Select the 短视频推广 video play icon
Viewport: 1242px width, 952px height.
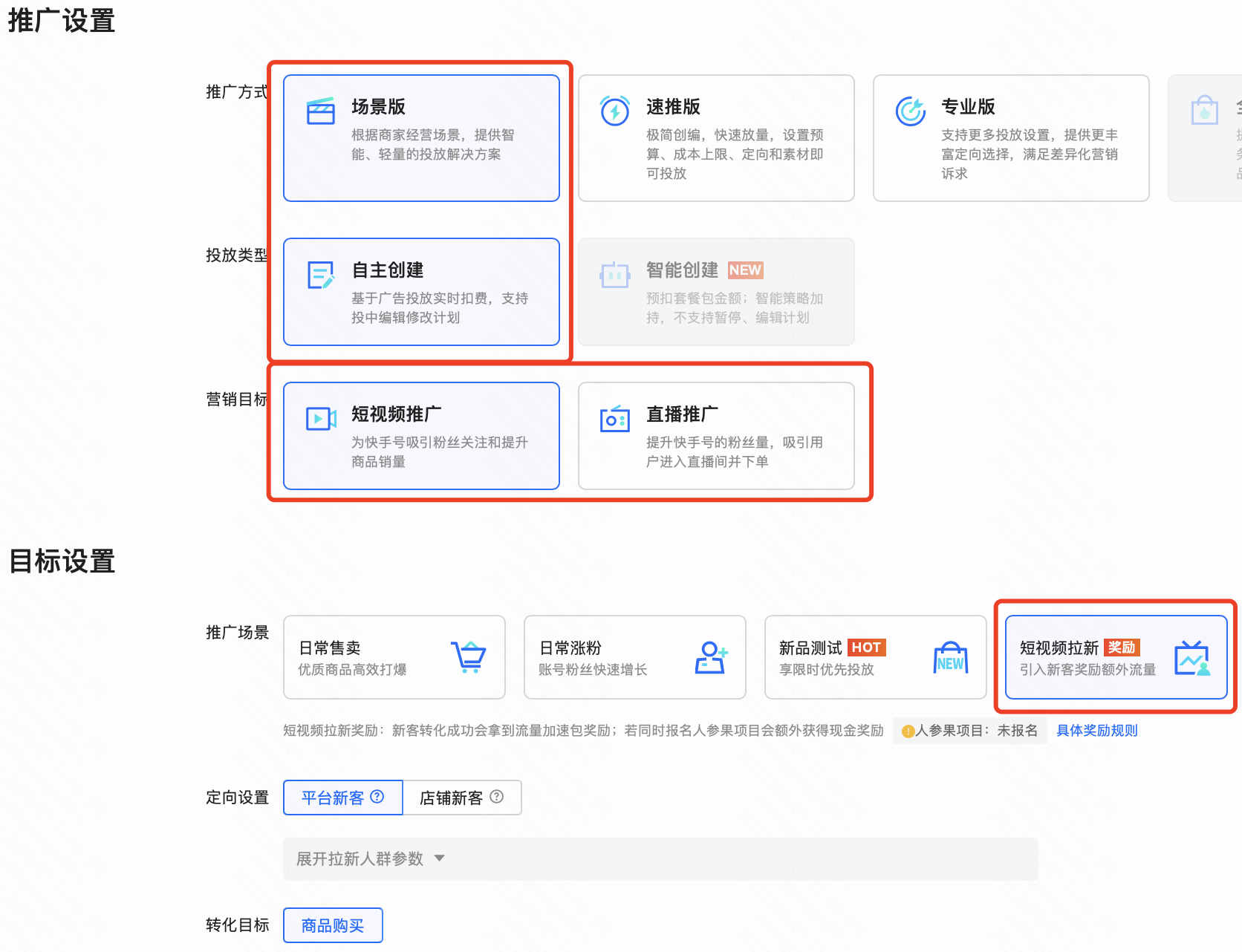click(x=319, y=417)
